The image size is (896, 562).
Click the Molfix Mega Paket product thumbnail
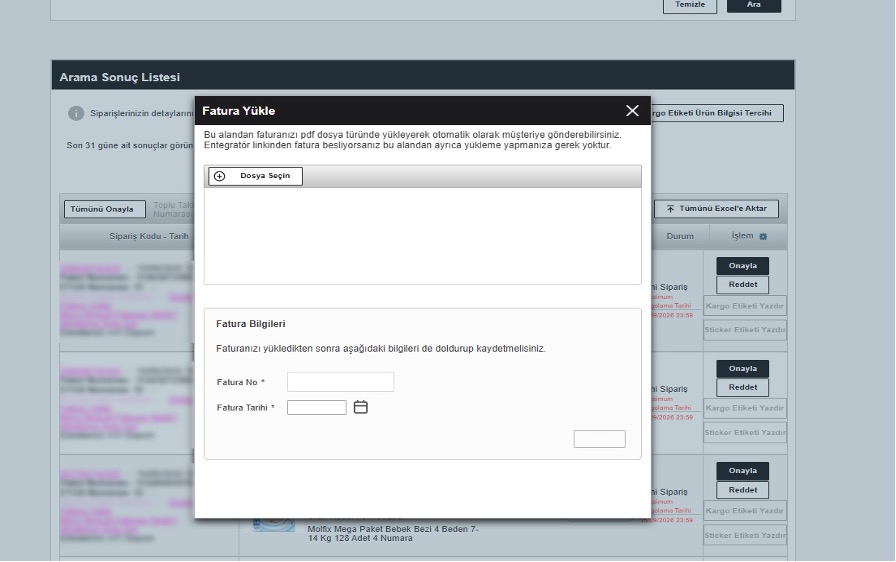pos(274,525)
